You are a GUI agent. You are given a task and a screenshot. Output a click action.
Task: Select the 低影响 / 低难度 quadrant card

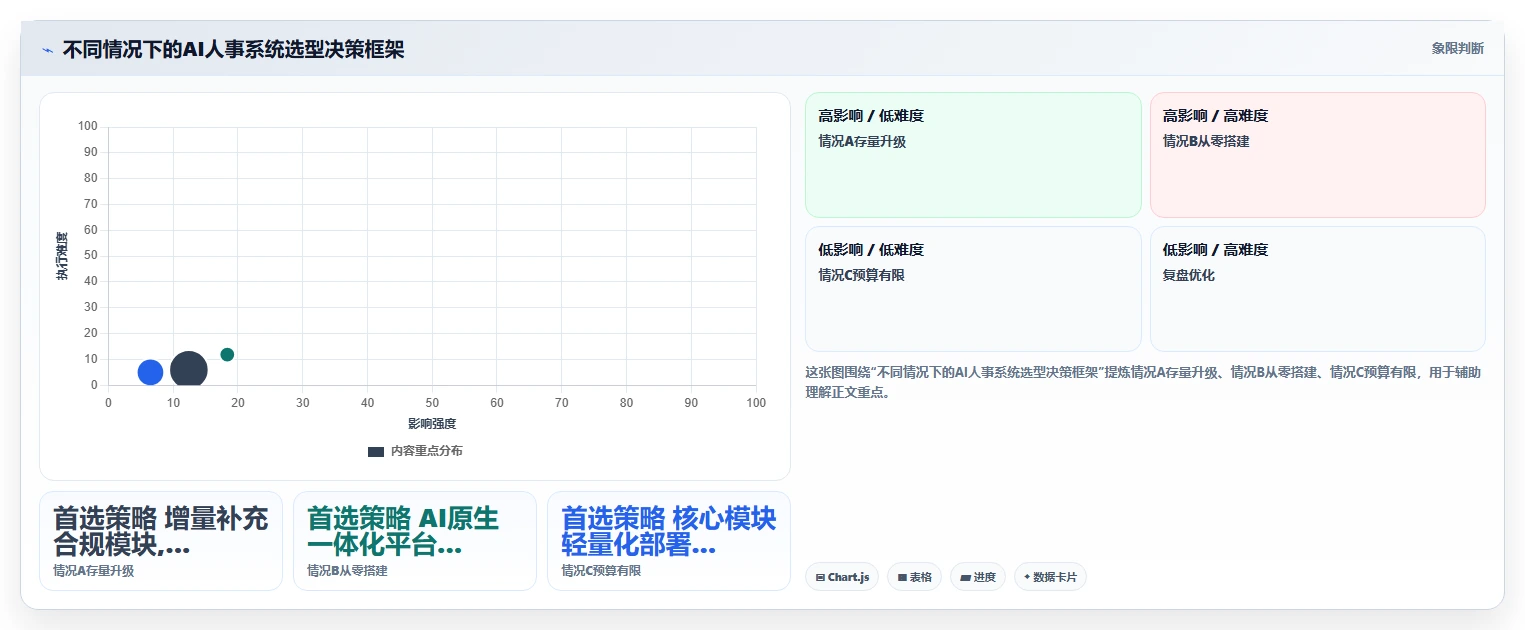pyautogui.click(x=973, y=288)
